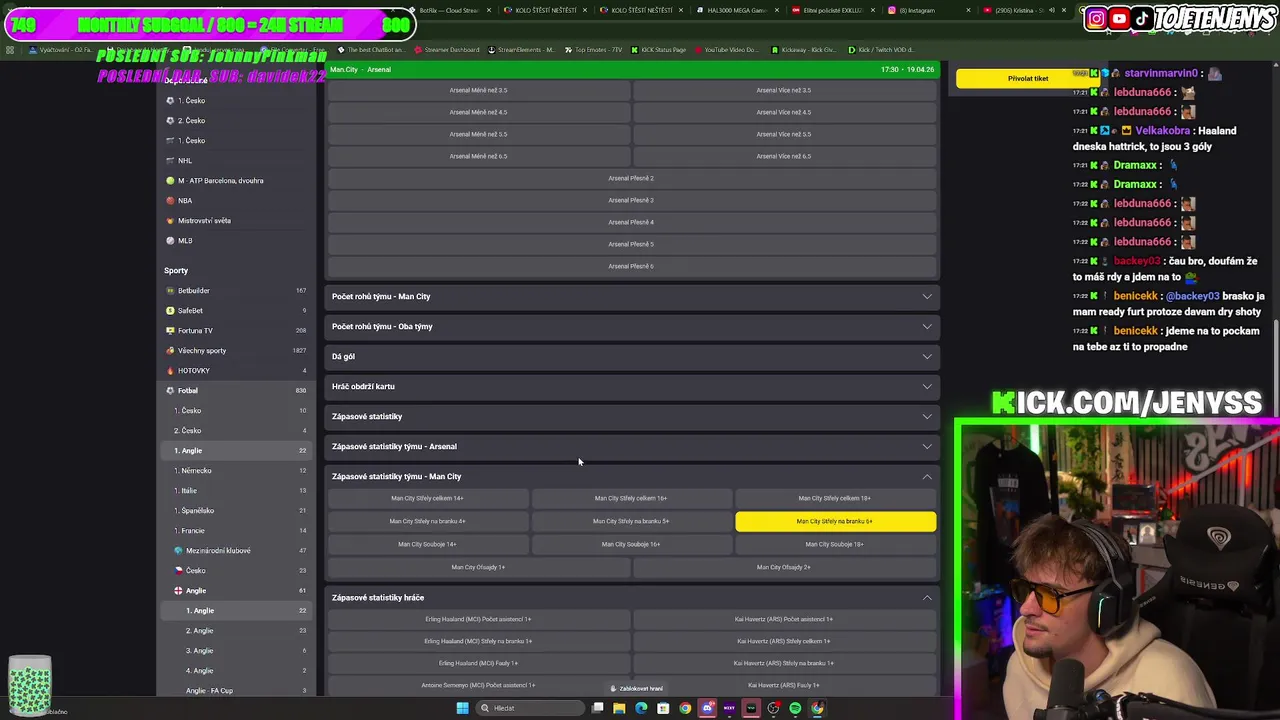Click the Česko flag icon
The width and height of the screenshot is (1280, 720).
pyautogui.click(x=178, y=570)
